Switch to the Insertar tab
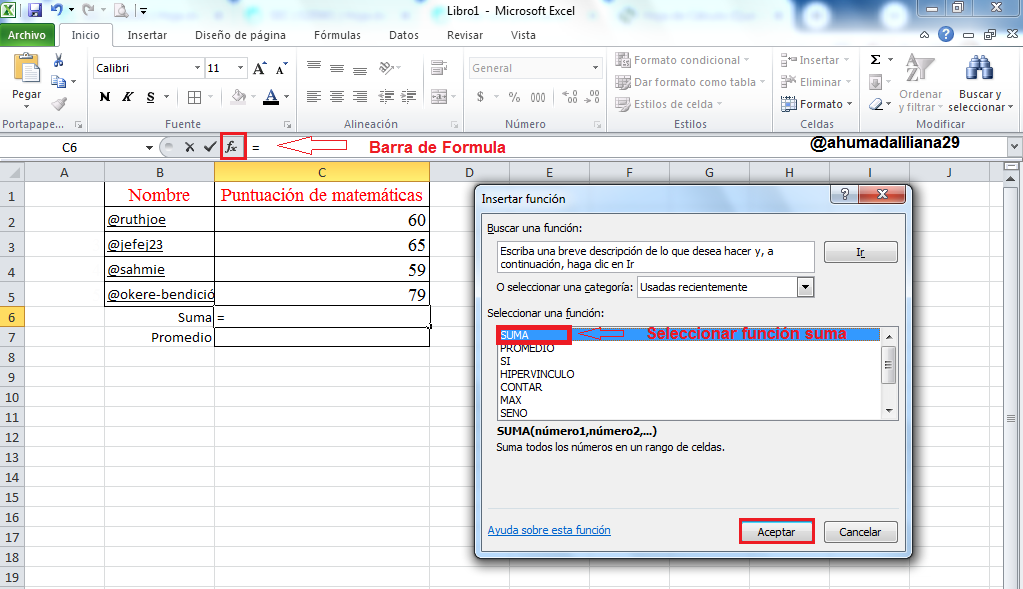1023x589 pixels. [x=147, y=35]
